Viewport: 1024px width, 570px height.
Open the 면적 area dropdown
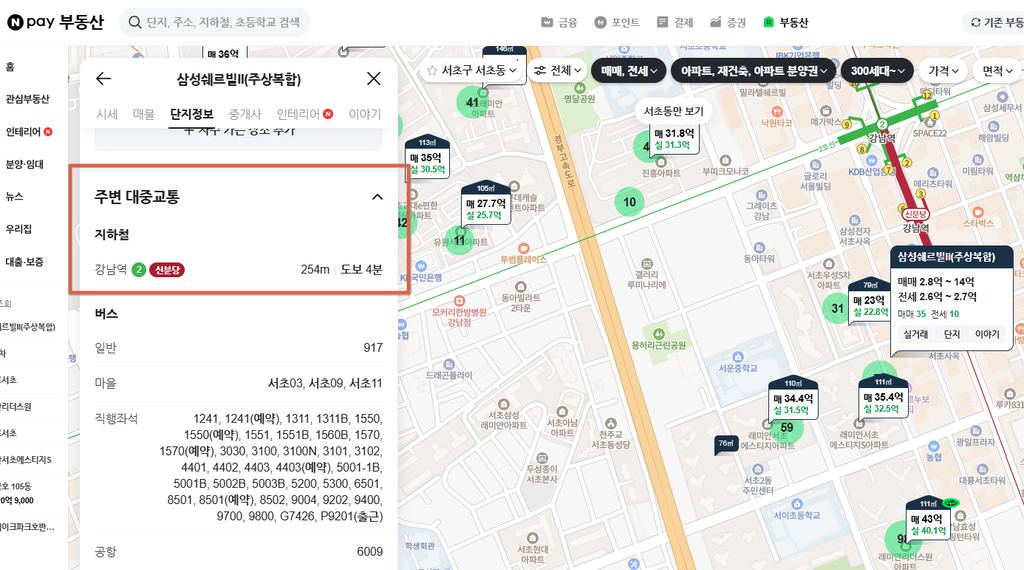pyautogui.click(x=997, y=71)
